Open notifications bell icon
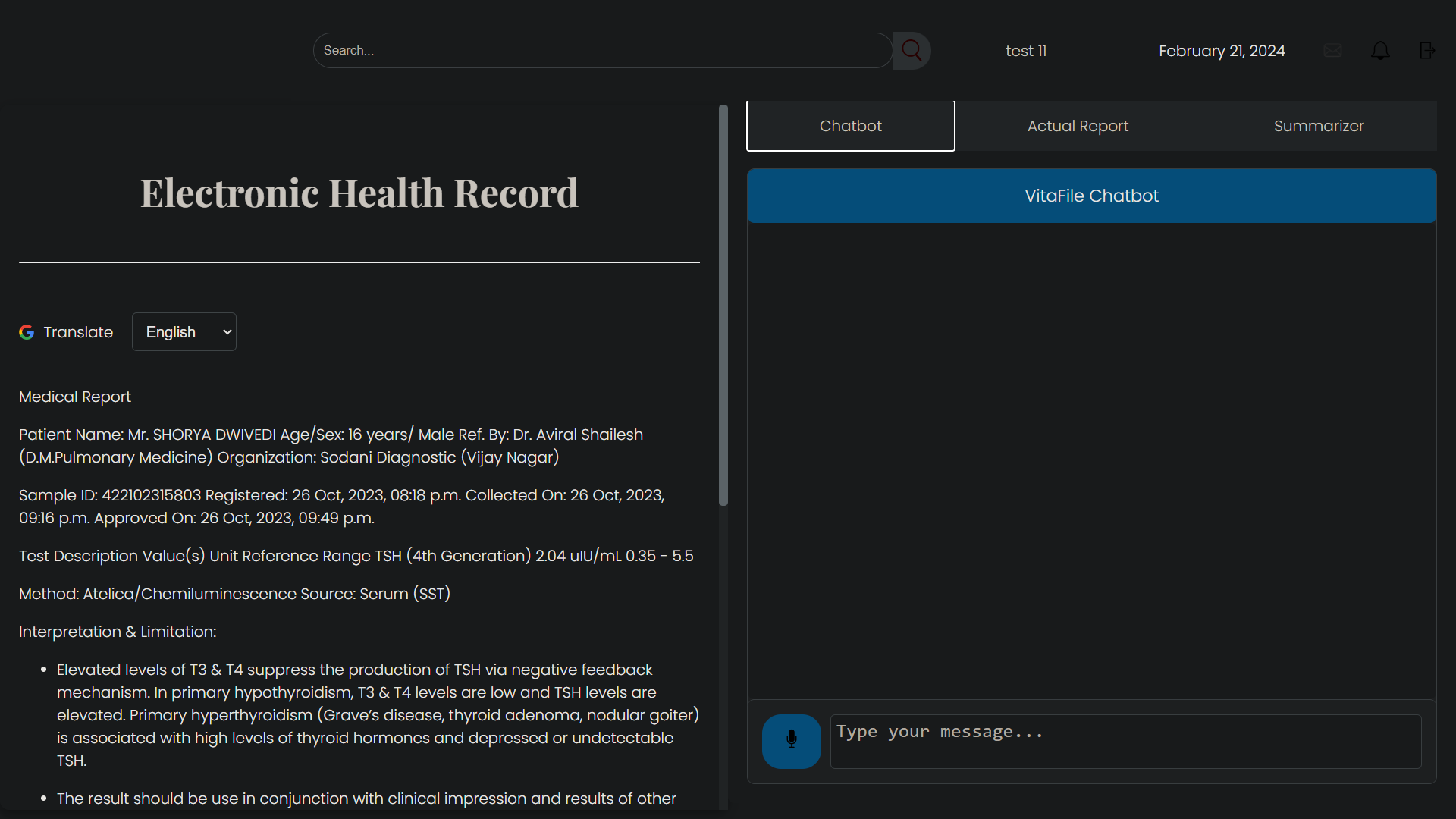The image size is (1456, 819). click(x=1380, y=51)
